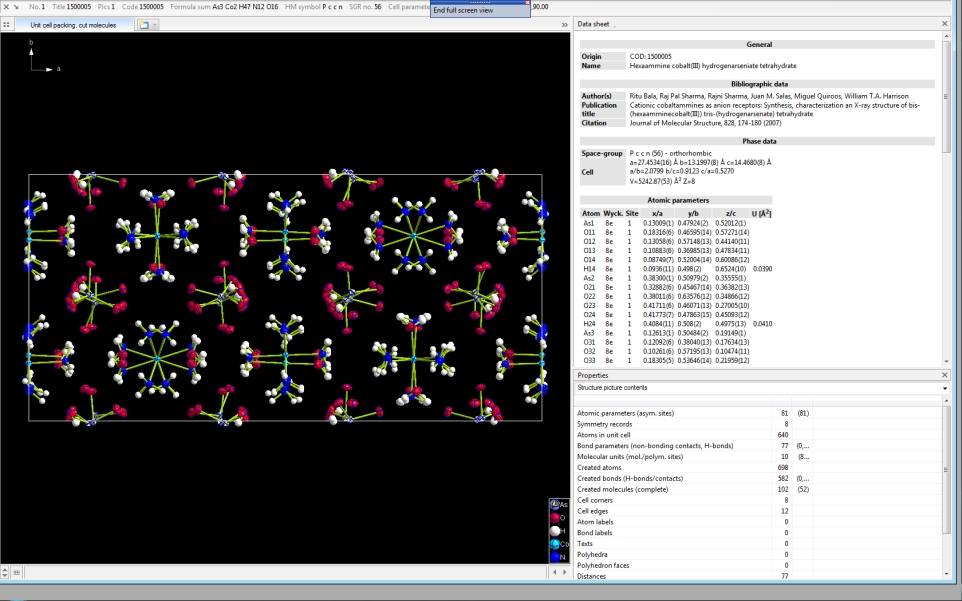Click the blue N atom legend sphere
Screen dimensions: 962x601
tap(553, 557)
